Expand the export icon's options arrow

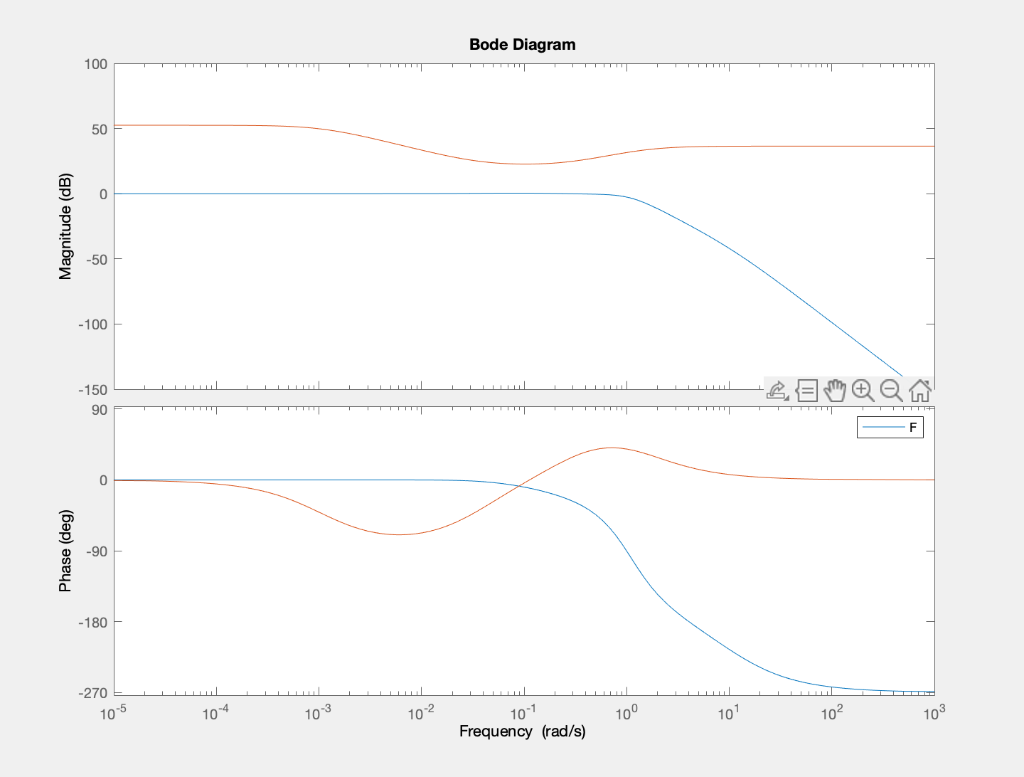click(x=786, y=397)
